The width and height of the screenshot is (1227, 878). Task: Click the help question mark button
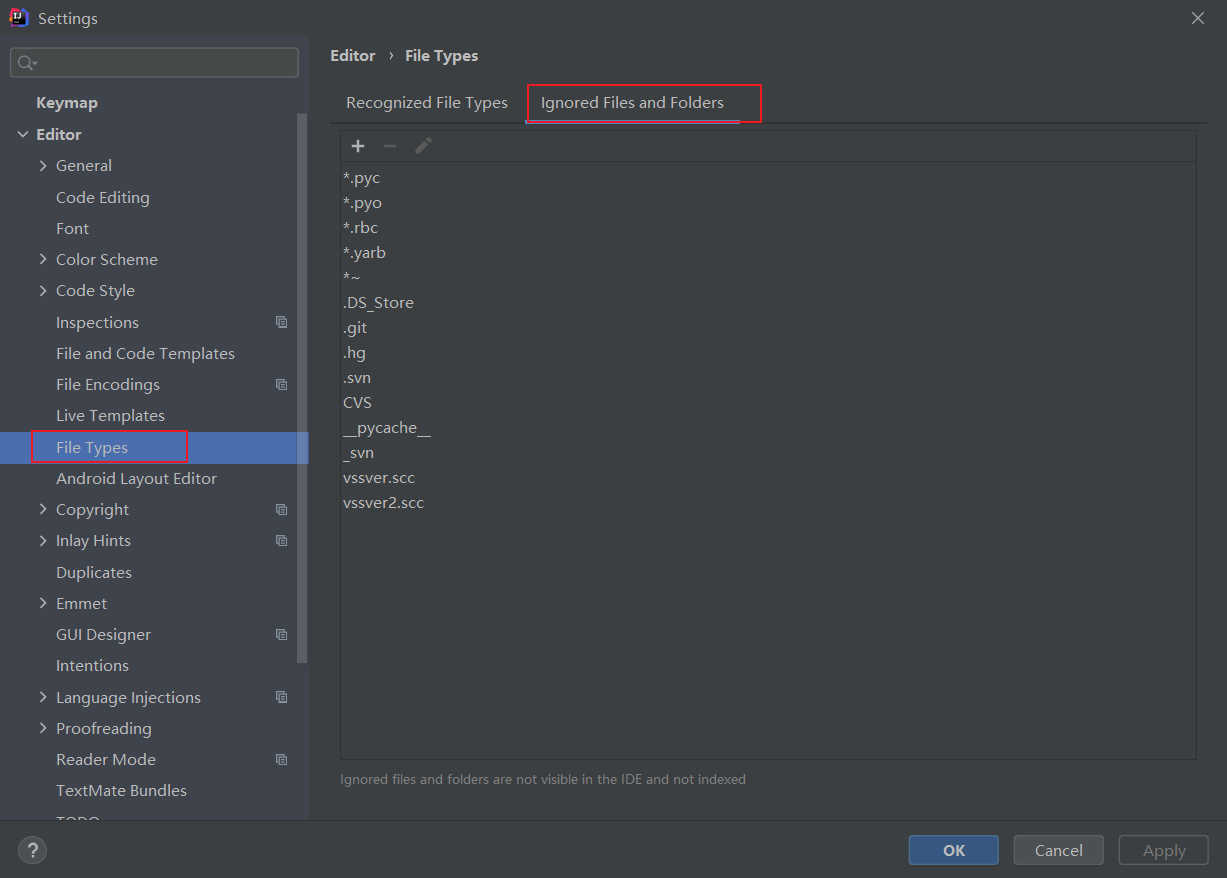point(33,851)
